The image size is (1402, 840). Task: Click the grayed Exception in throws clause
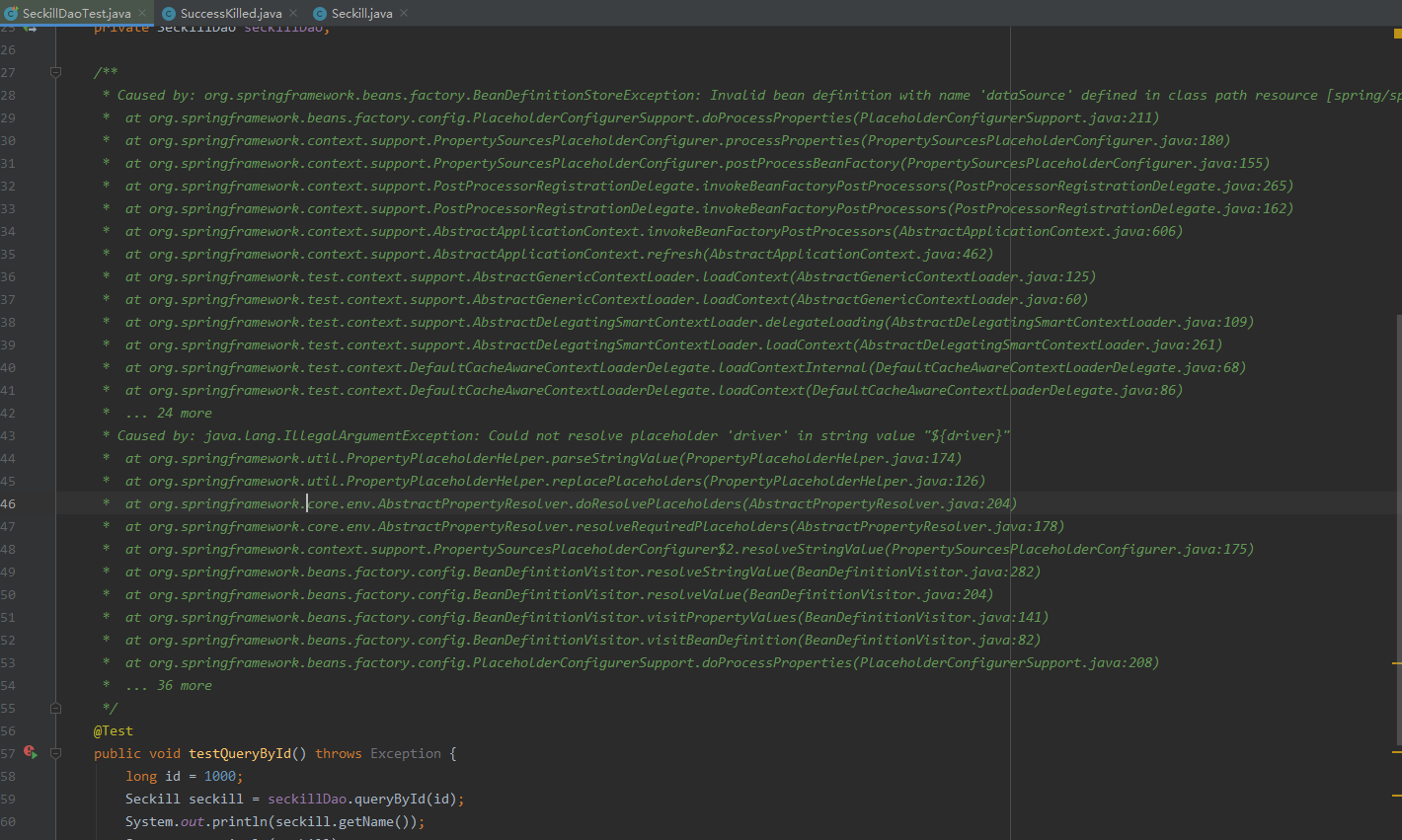[x=406, y=753]
